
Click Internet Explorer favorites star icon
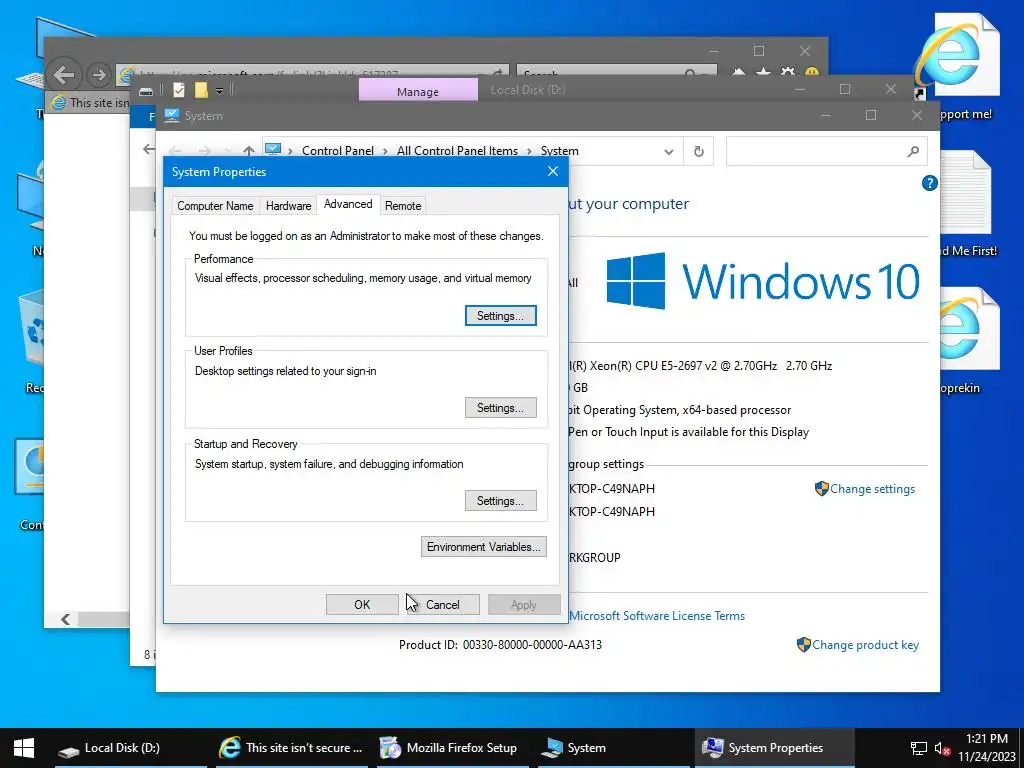[763, 74]
